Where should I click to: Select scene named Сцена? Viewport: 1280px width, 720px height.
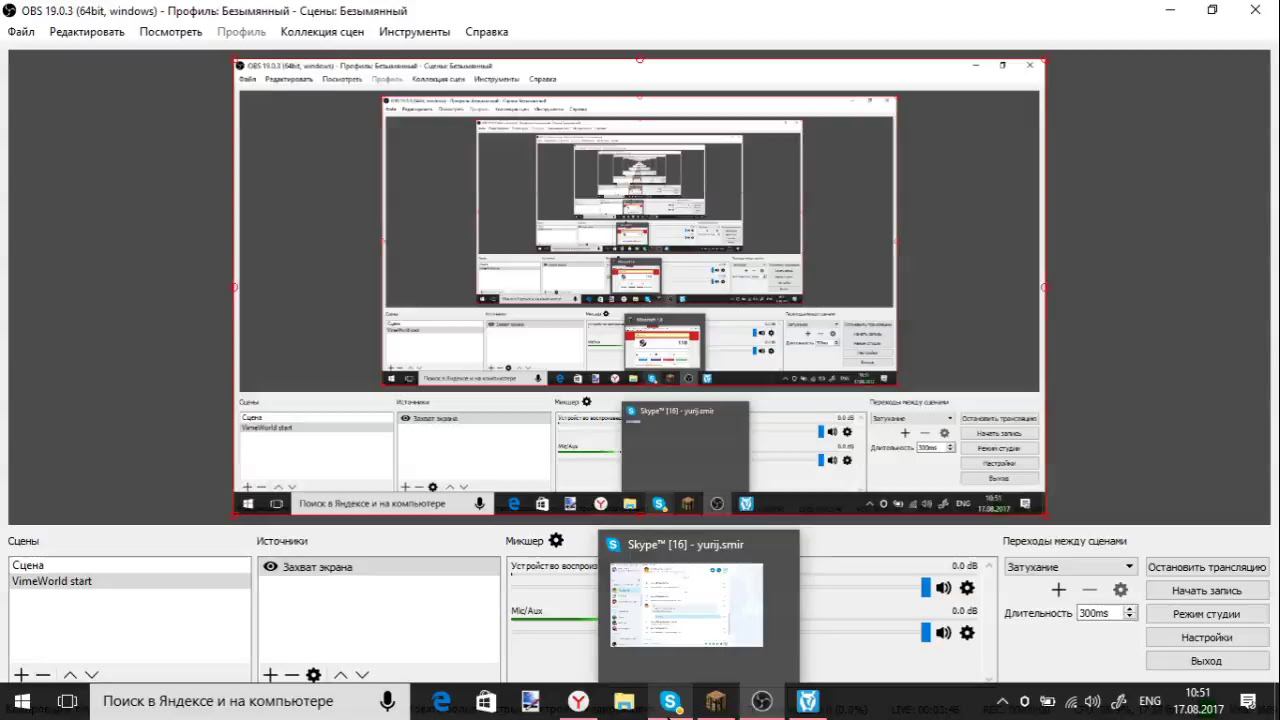[130, 565]
